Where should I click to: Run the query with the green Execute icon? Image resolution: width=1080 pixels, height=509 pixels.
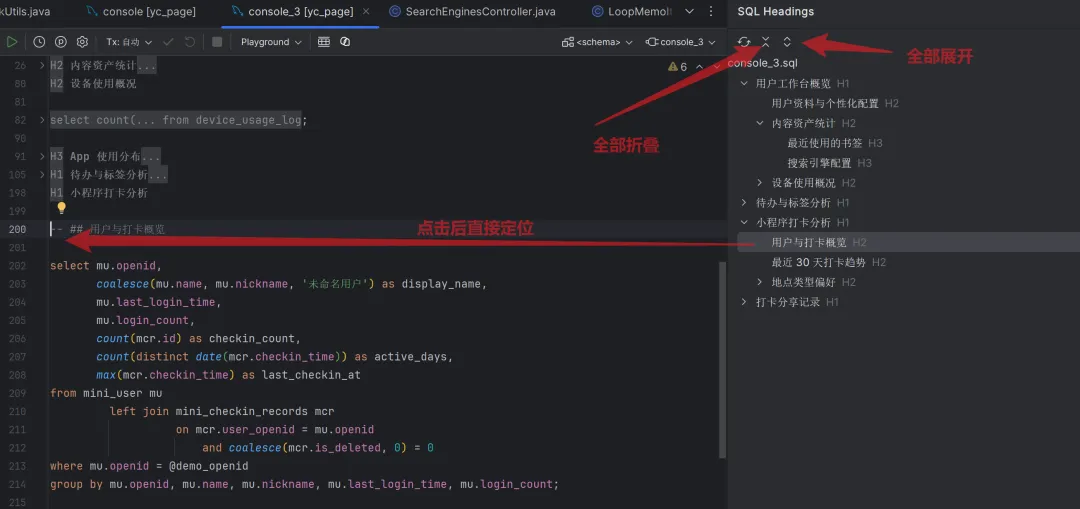point(12,42)
